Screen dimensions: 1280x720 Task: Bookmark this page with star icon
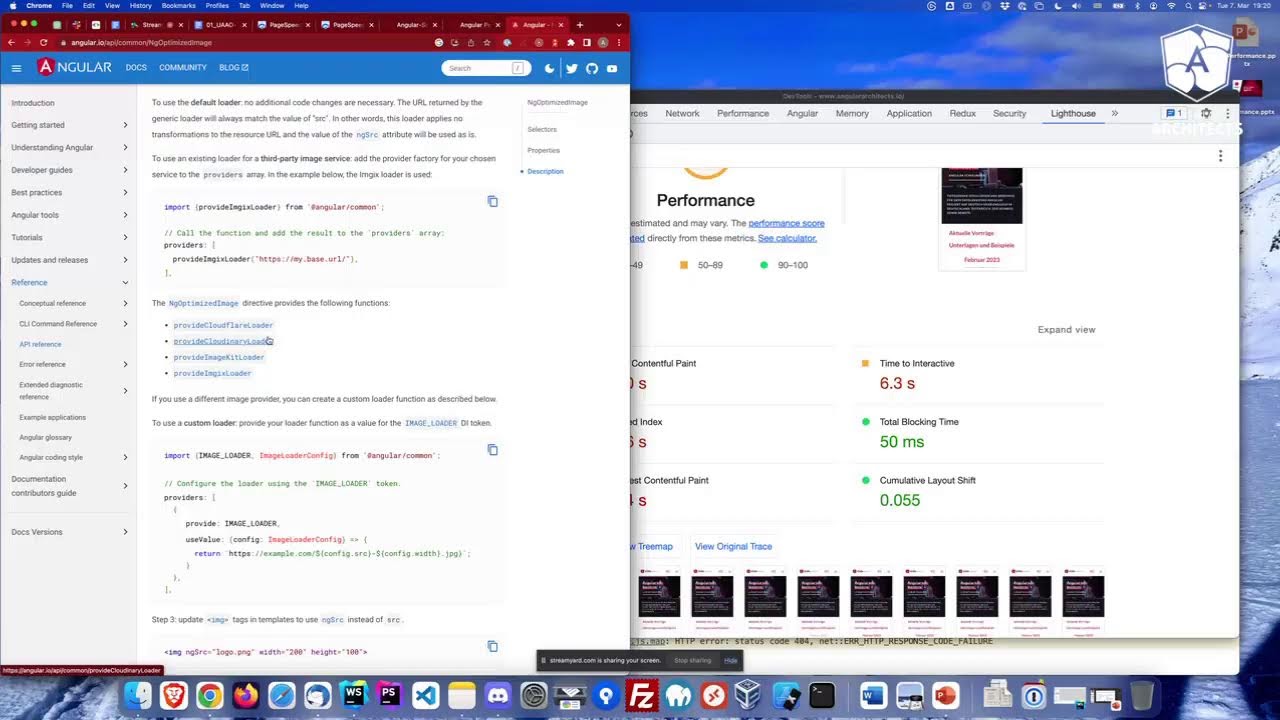point(487,42)
